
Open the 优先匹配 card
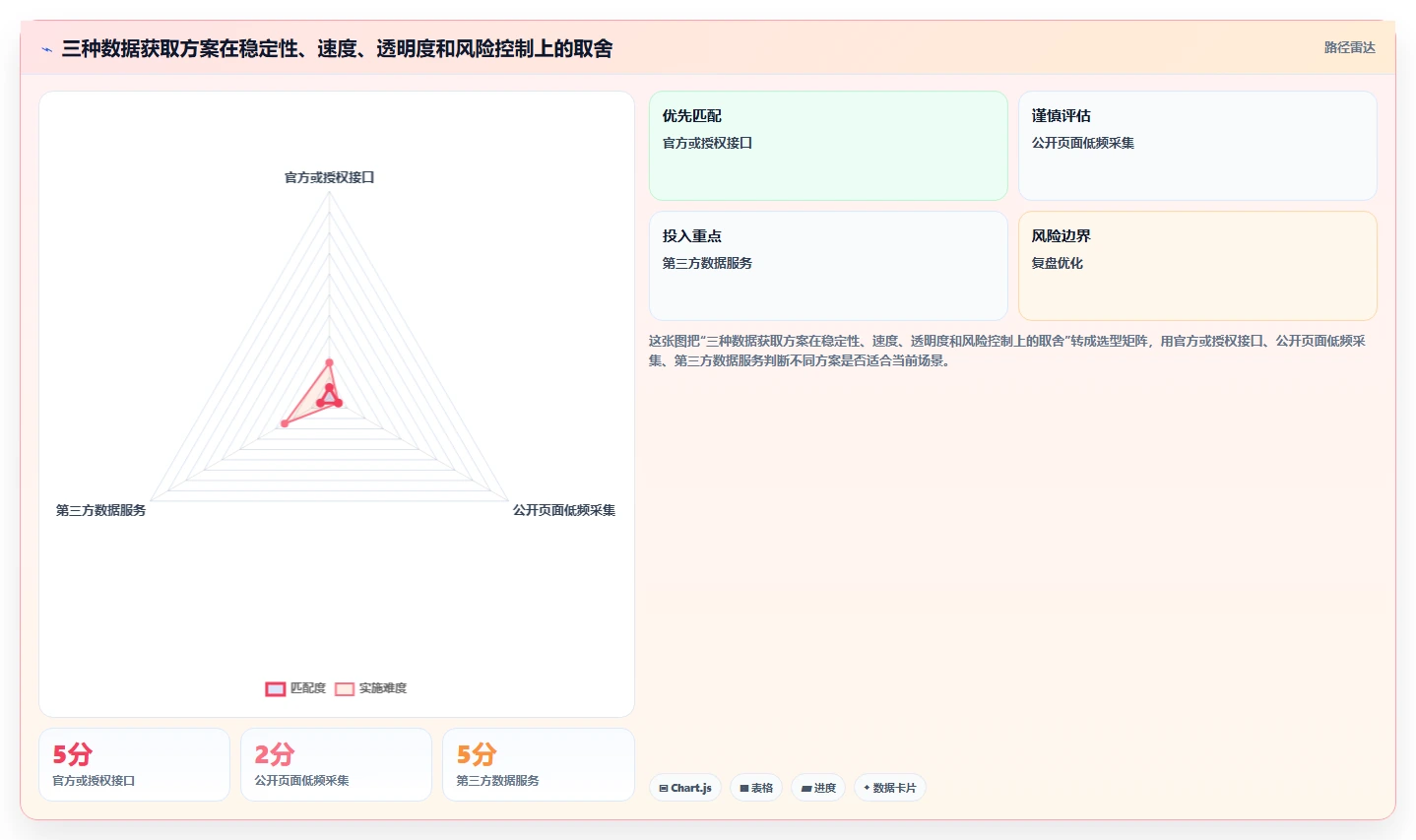[828, 146]
